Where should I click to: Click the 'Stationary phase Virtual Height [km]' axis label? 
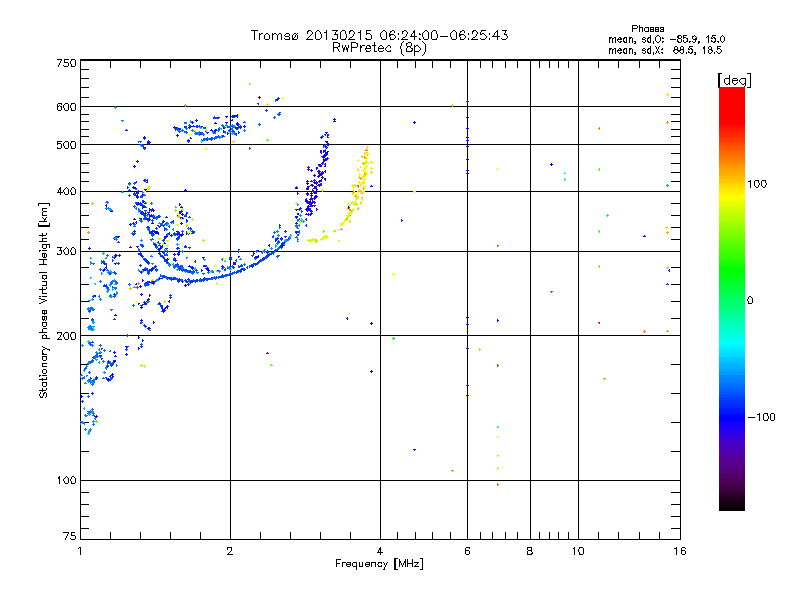tap(43, 301)
